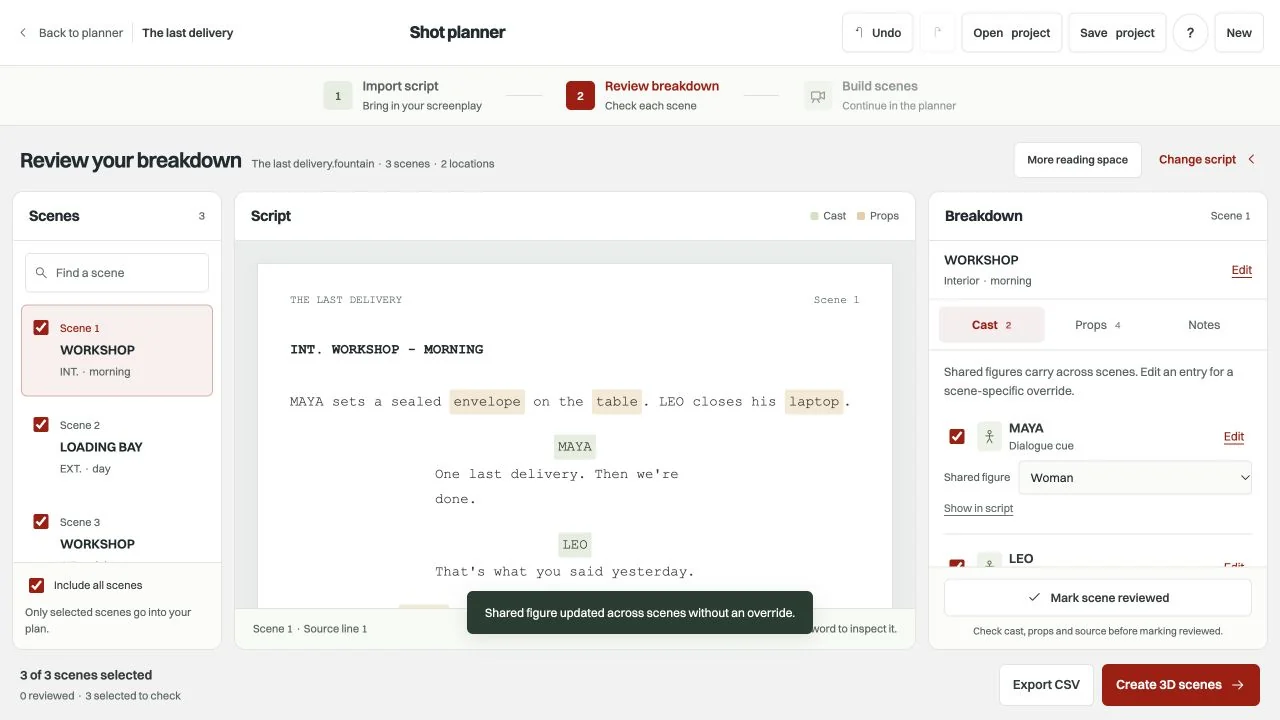Click the Find a scene search field

(x=117, y=272)
